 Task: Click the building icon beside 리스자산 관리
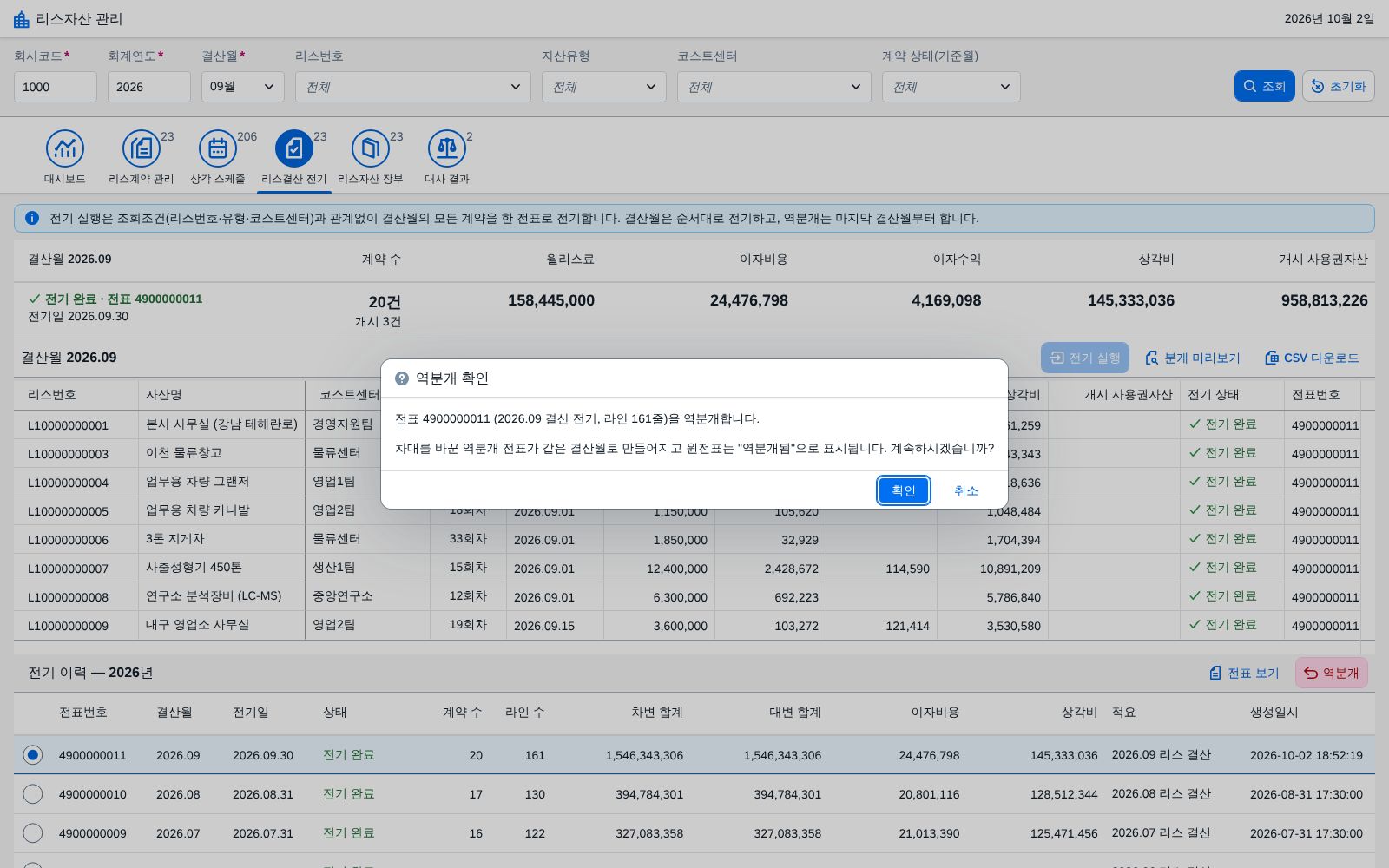click(x=22, y=18)
